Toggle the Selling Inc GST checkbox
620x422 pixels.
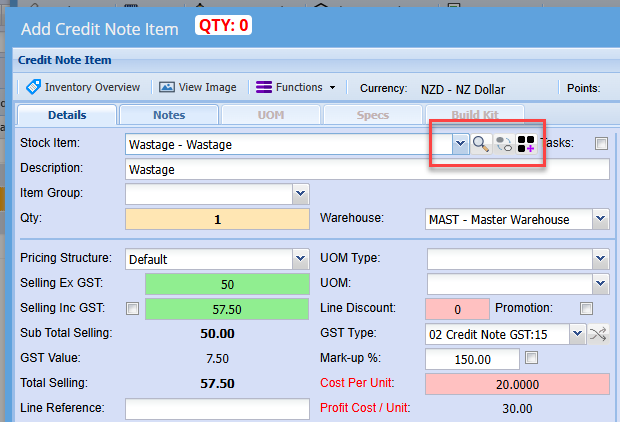coord(134,309)
